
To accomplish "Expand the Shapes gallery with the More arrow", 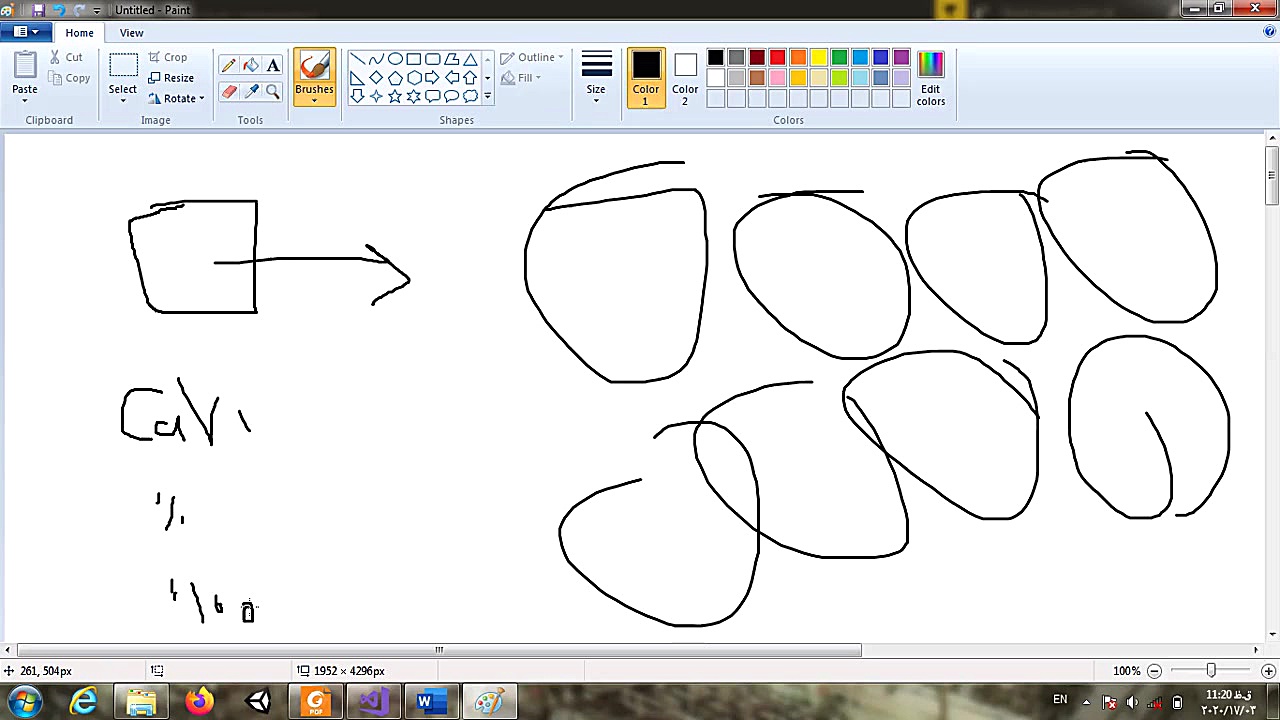I will pyautogui.click(x=488, y=97).
